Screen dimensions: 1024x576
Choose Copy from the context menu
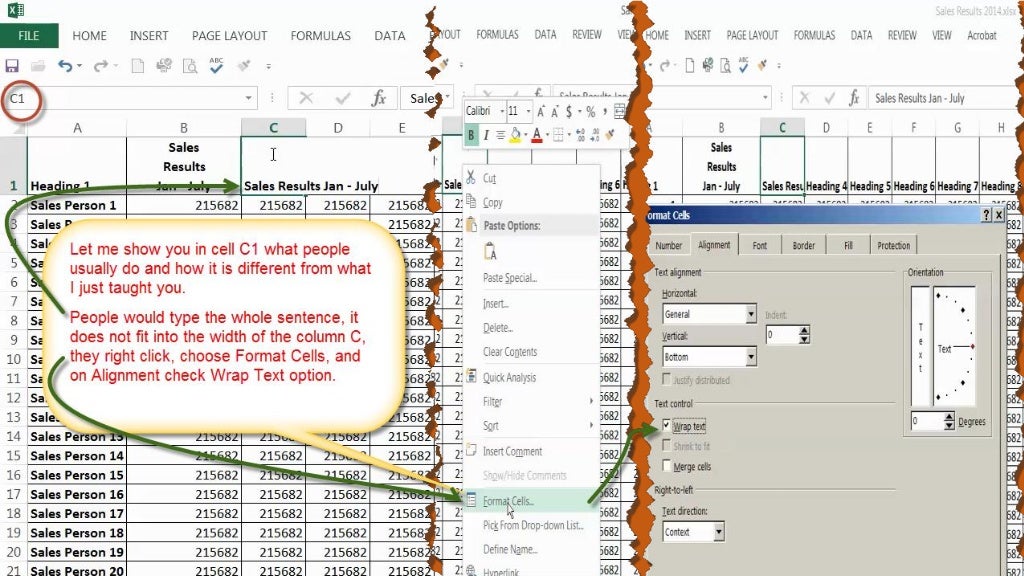point(492,202)
